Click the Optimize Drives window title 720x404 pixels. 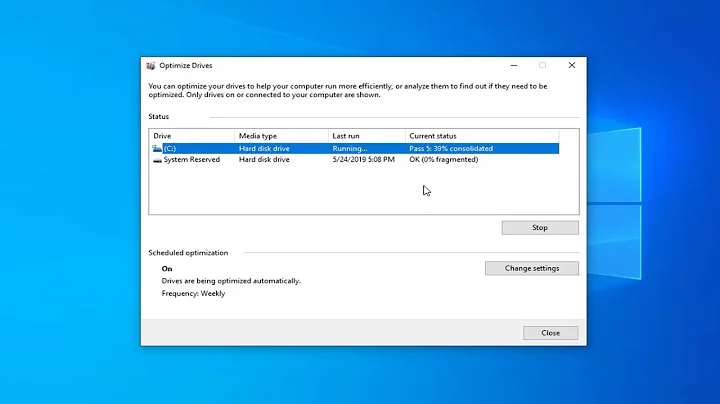[x=186, y=66]
